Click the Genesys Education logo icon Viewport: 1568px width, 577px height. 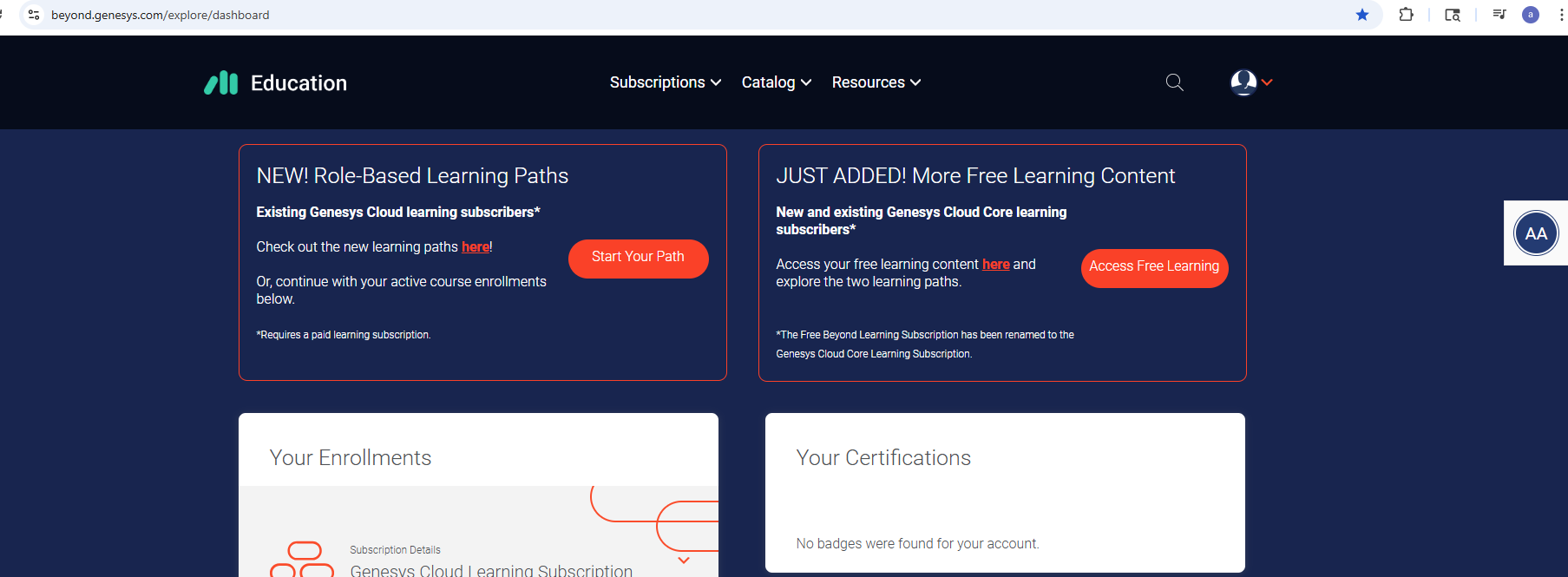[x=221, y=82]
